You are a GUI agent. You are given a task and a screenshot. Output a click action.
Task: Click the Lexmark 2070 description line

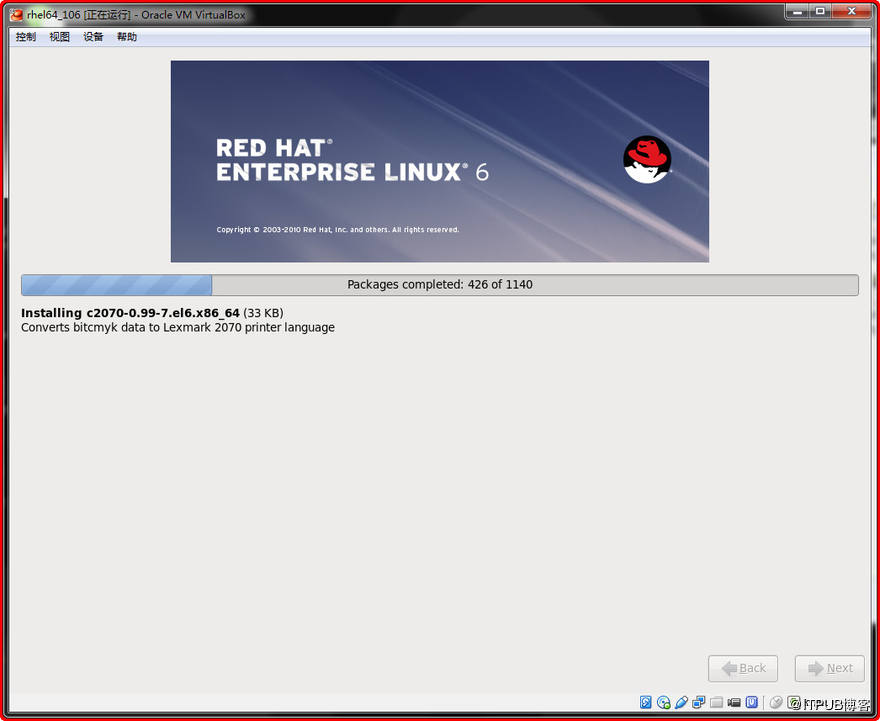[178, 328]
